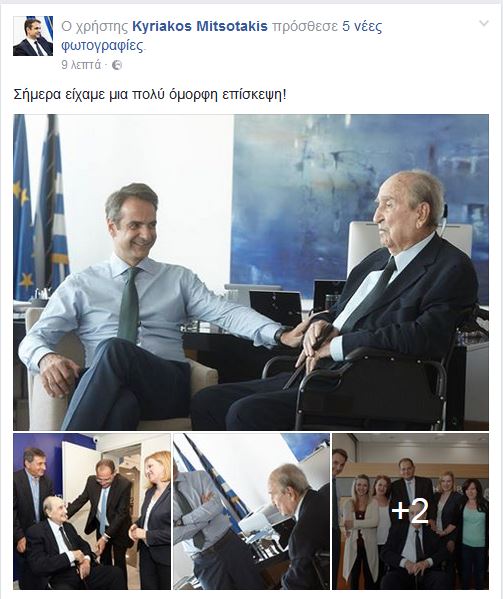Select the post text 'Σήμερα είχαμε μια πολύ όμορφη επίσκεψη!'
The image size is (503, 599).
click(x=150, y=95)
